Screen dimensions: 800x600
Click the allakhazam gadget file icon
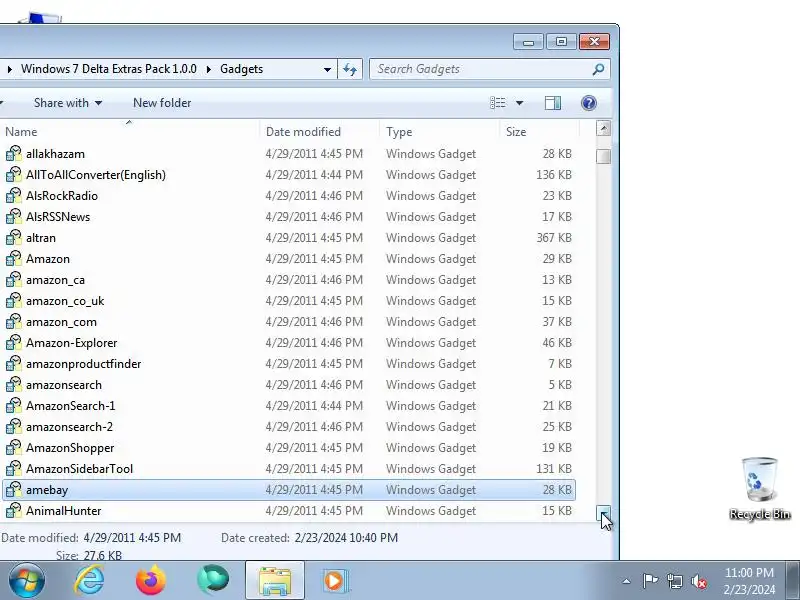click(14, 154)
